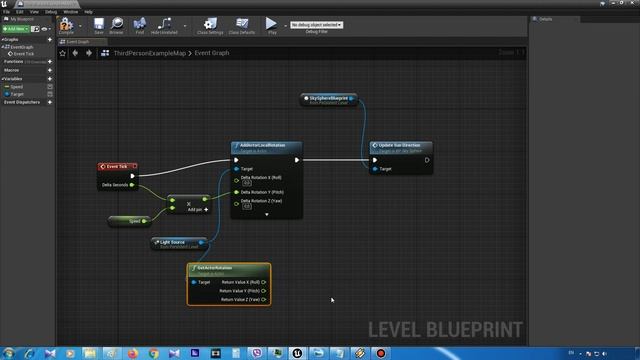Select the Event Tick node header
Image resolution: width=640 pixels, height=360 pixels.
click(117, 167)
